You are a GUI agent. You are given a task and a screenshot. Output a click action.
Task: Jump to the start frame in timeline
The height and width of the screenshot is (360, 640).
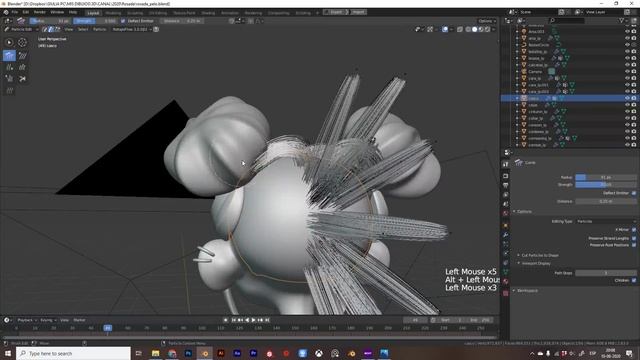click(234, 320)
